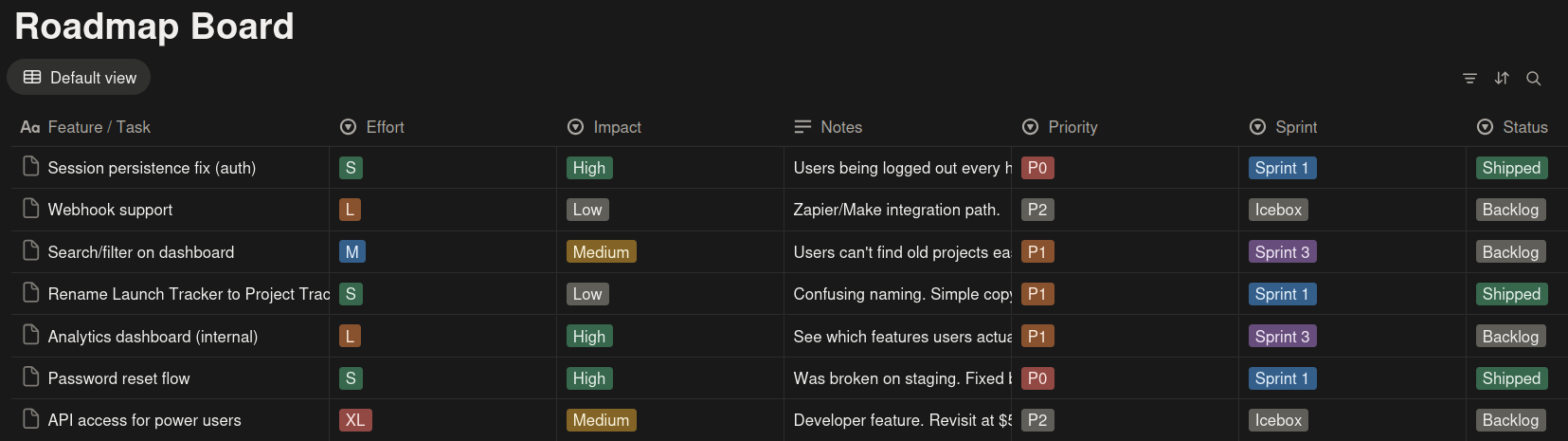Open the Status column header
Image resolution: width=1568 pixels, height=441 pixels.
tap(1512, 127)
